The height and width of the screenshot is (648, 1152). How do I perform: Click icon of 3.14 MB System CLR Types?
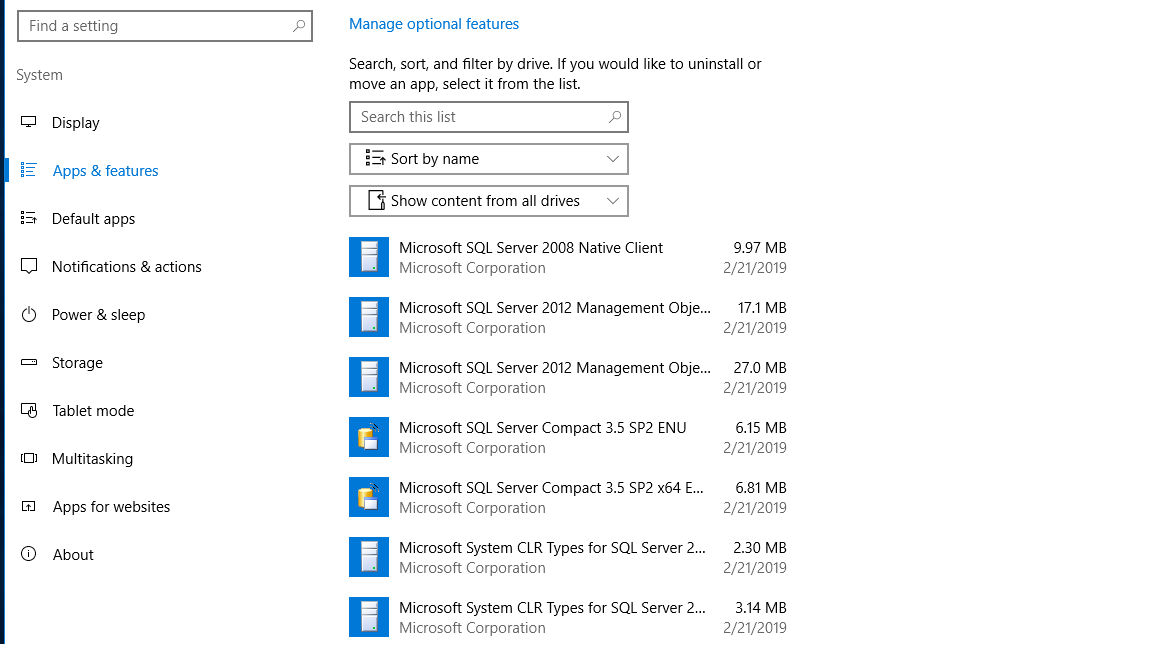click(369, 617)
